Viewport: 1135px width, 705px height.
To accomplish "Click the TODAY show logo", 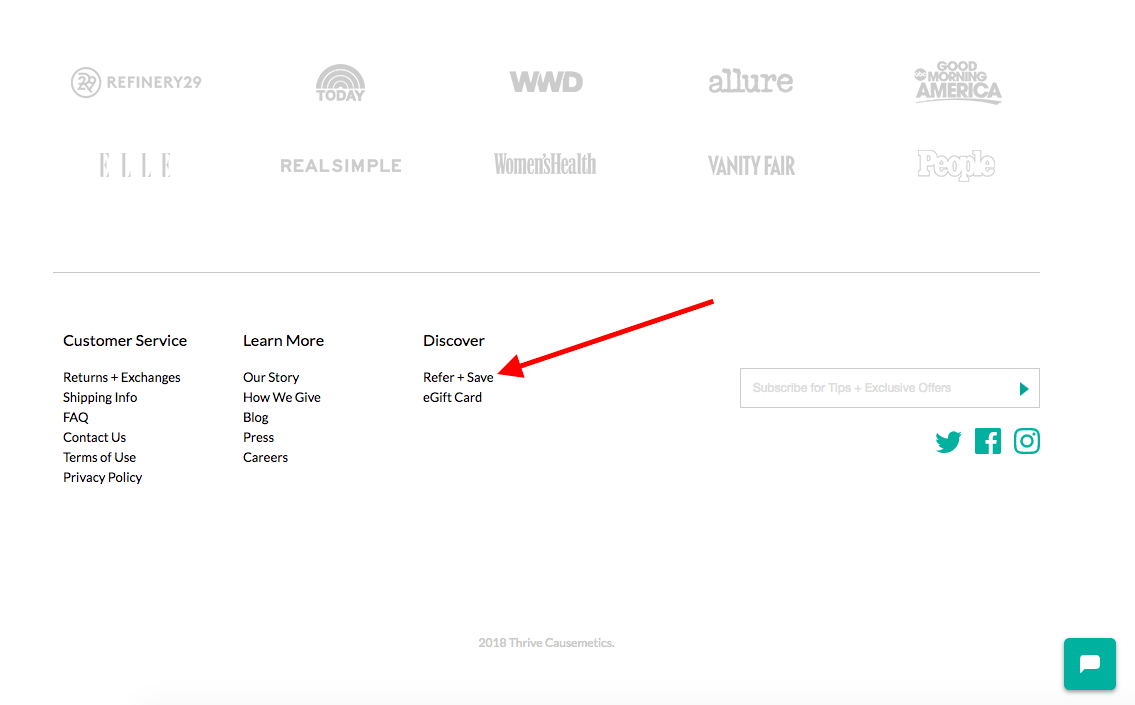I will [x=340, y=83].
